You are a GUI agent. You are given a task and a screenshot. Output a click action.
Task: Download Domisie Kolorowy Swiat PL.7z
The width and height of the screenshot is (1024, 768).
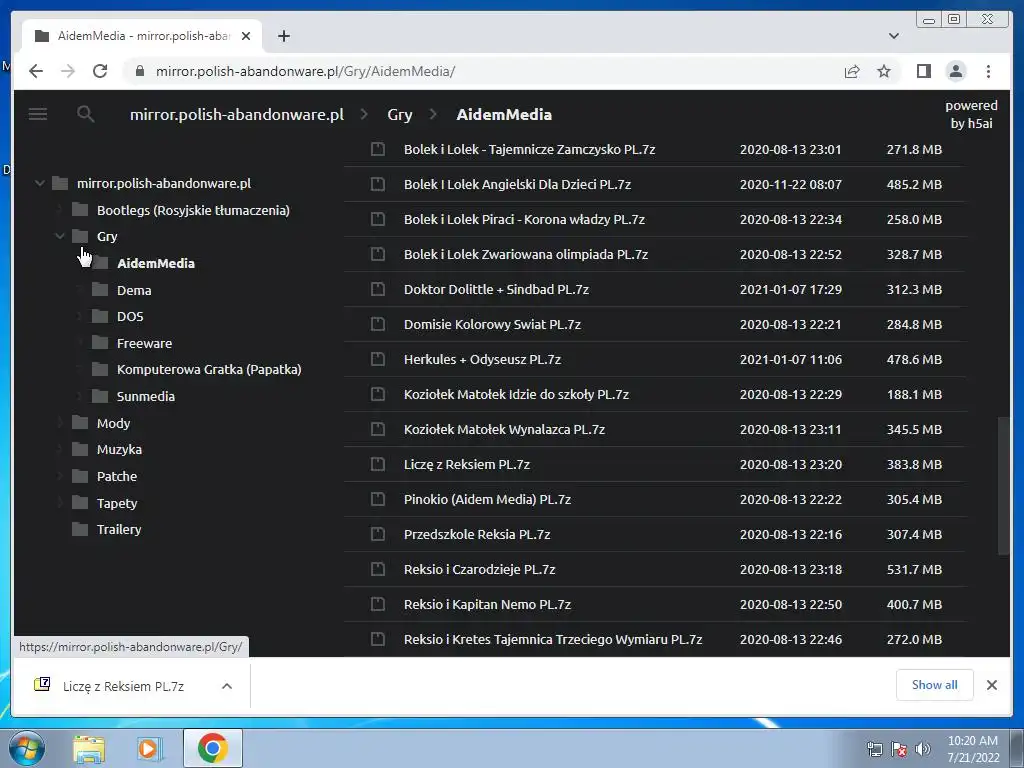(492, 324)
